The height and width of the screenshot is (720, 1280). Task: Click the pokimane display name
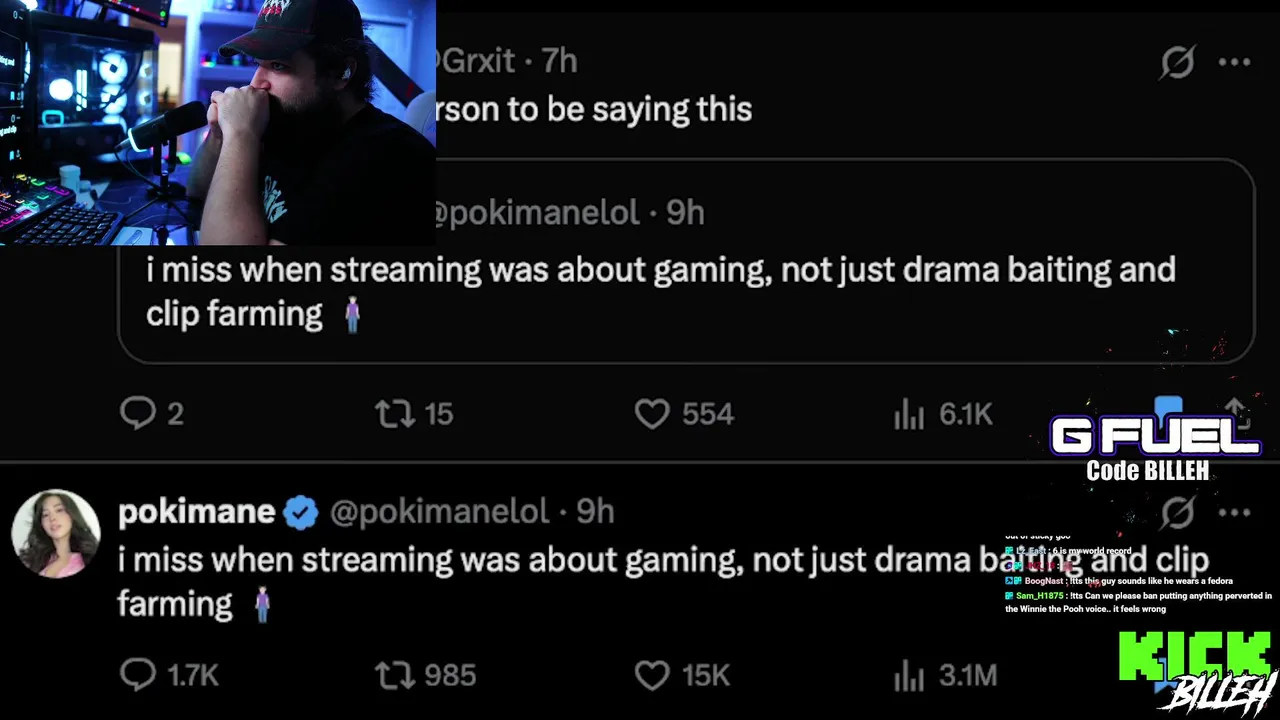[x=196, y=512]
